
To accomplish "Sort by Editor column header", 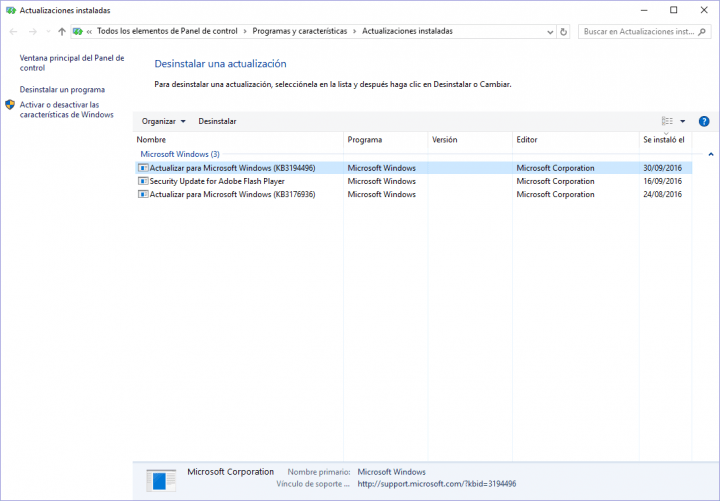I will [575, 140].
